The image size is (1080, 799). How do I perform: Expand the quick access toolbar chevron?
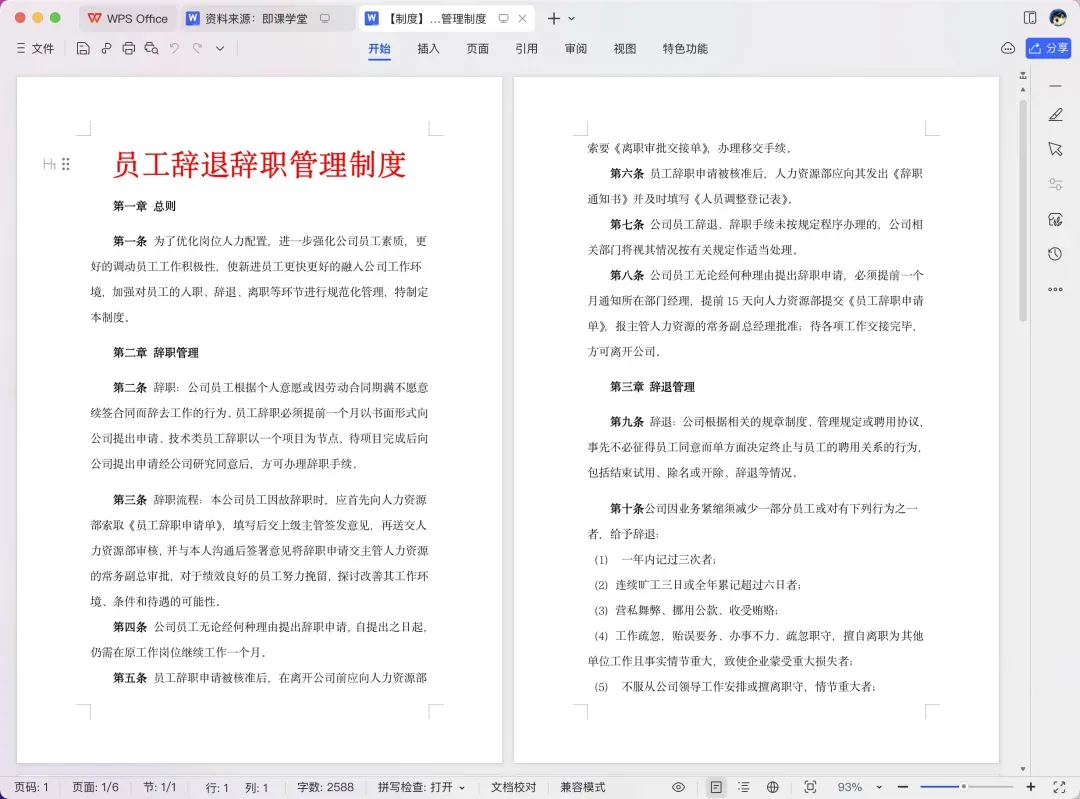click(220, 49)
